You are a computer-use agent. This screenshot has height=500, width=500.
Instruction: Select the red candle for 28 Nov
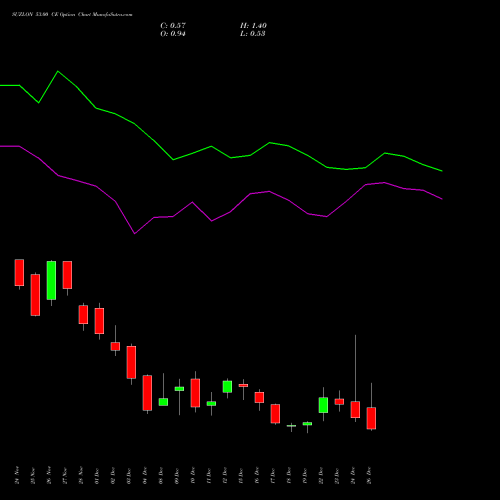tap(83, 314)
